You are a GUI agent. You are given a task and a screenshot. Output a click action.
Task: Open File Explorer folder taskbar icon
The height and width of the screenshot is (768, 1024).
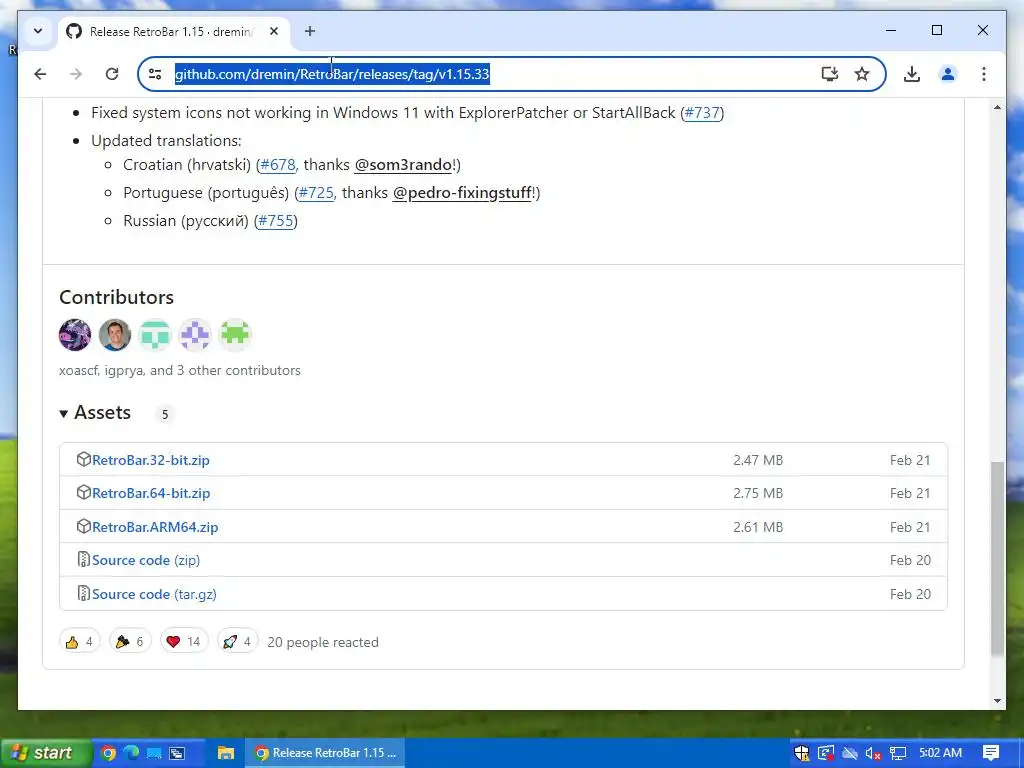(226, 753)
